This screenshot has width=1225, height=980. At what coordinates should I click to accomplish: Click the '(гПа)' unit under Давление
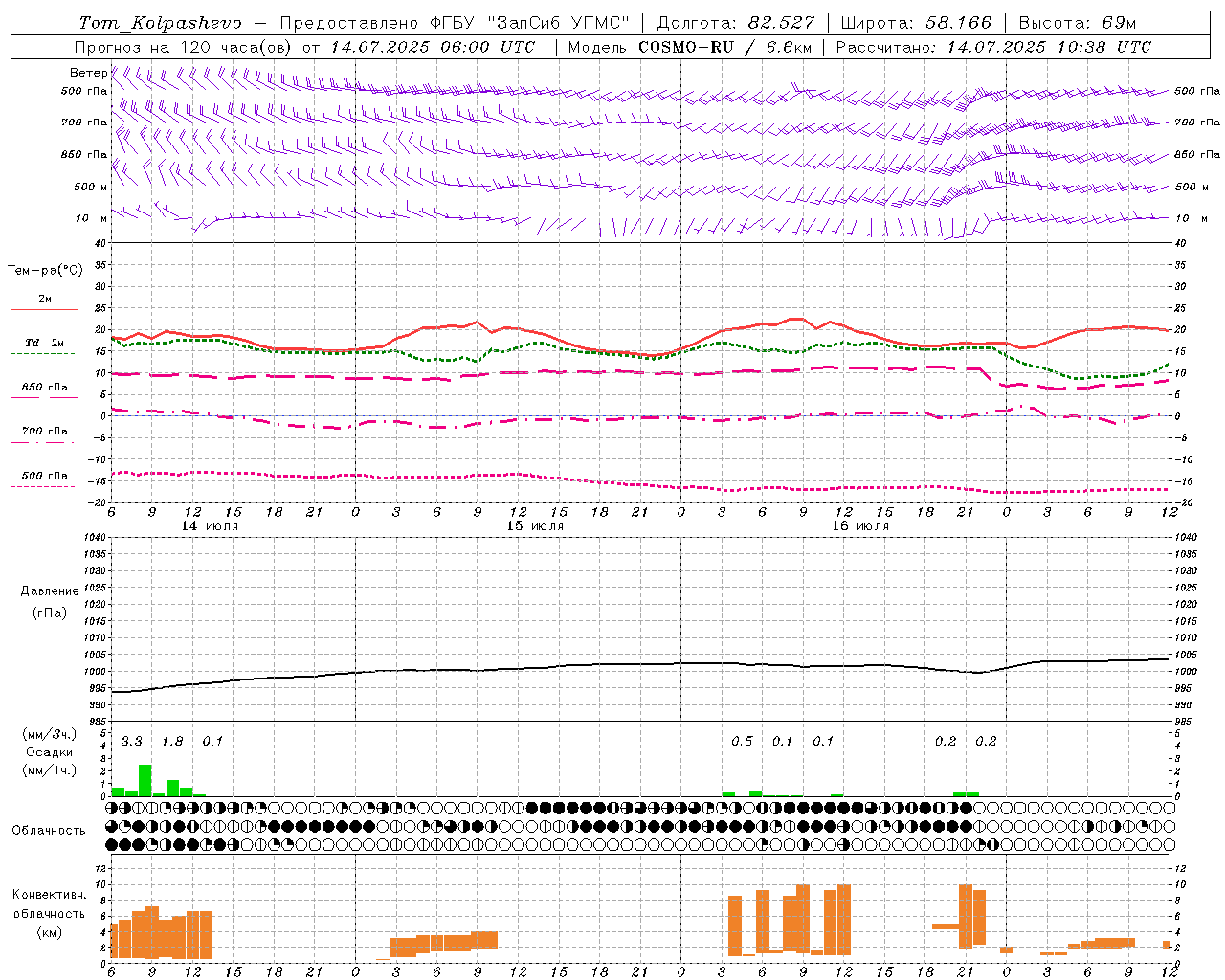pyautogui.click(x=49, y=612)
